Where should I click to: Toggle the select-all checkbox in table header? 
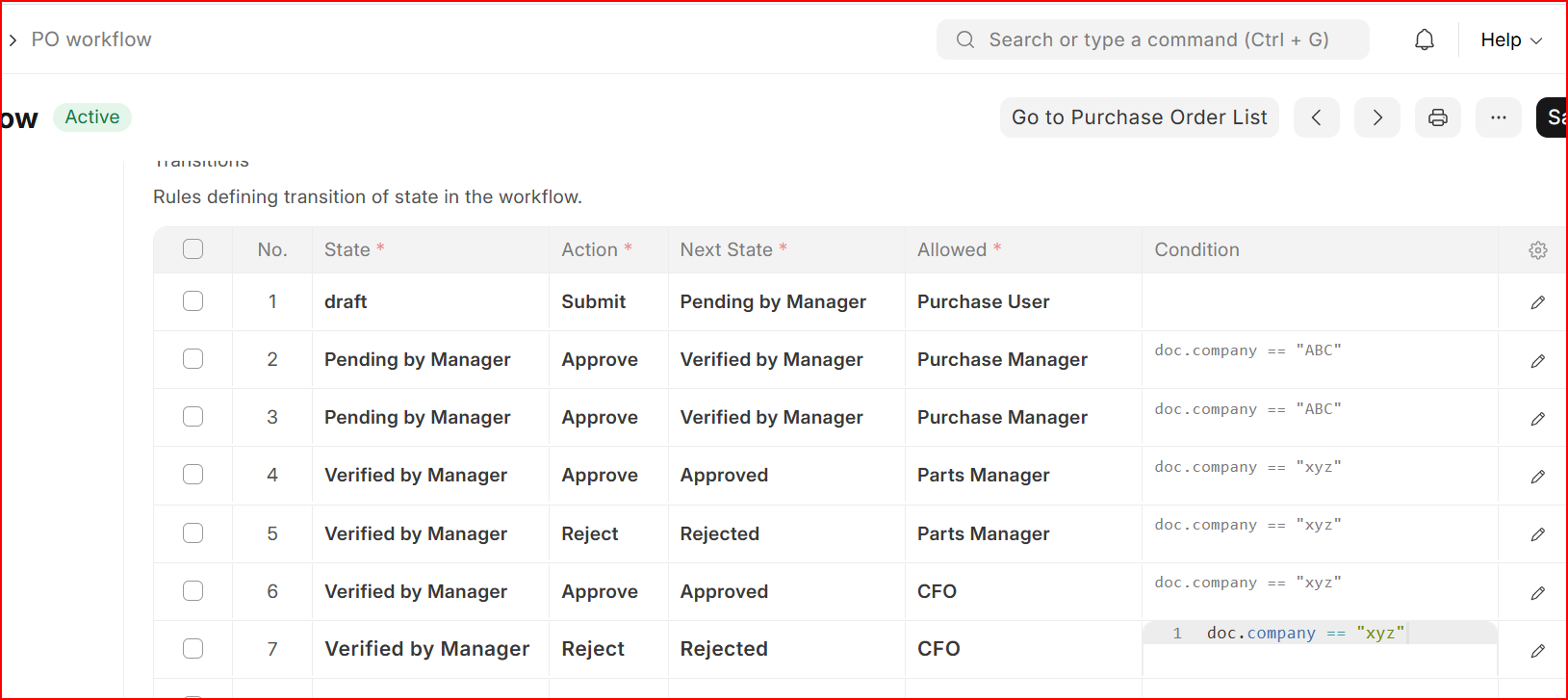(x=193, y=249)
